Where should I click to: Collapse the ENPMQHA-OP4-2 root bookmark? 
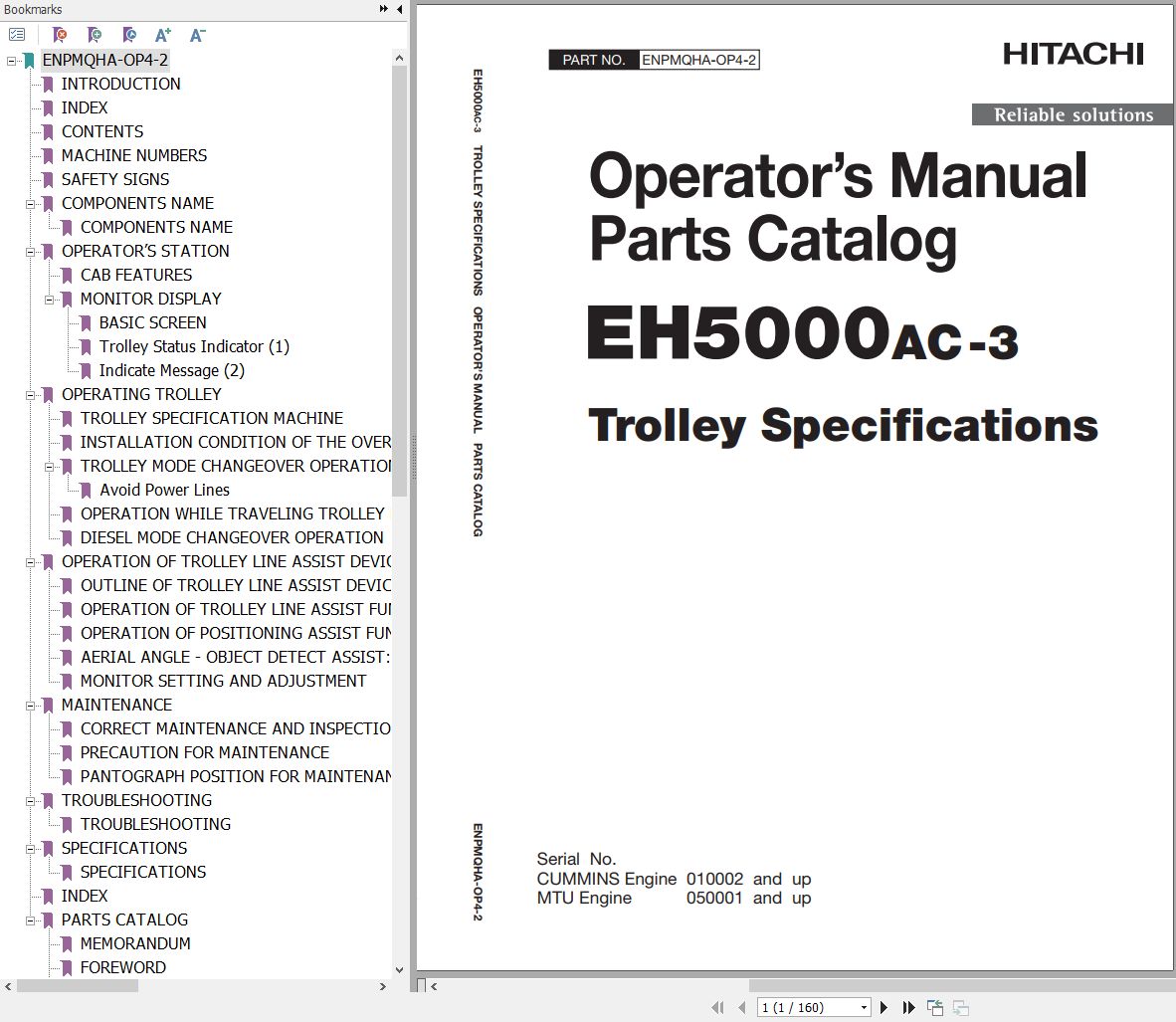pyautogui.click(x=11, y=60)
